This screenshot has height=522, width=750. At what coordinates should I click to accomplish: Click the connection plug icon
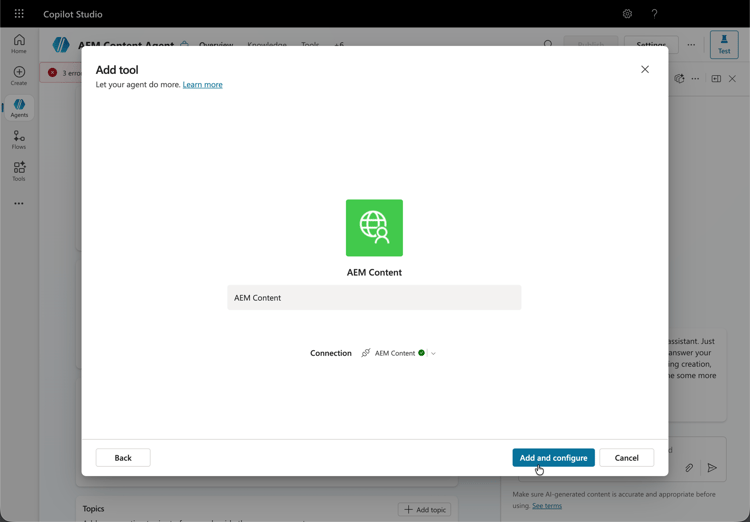tap(366, 353)
